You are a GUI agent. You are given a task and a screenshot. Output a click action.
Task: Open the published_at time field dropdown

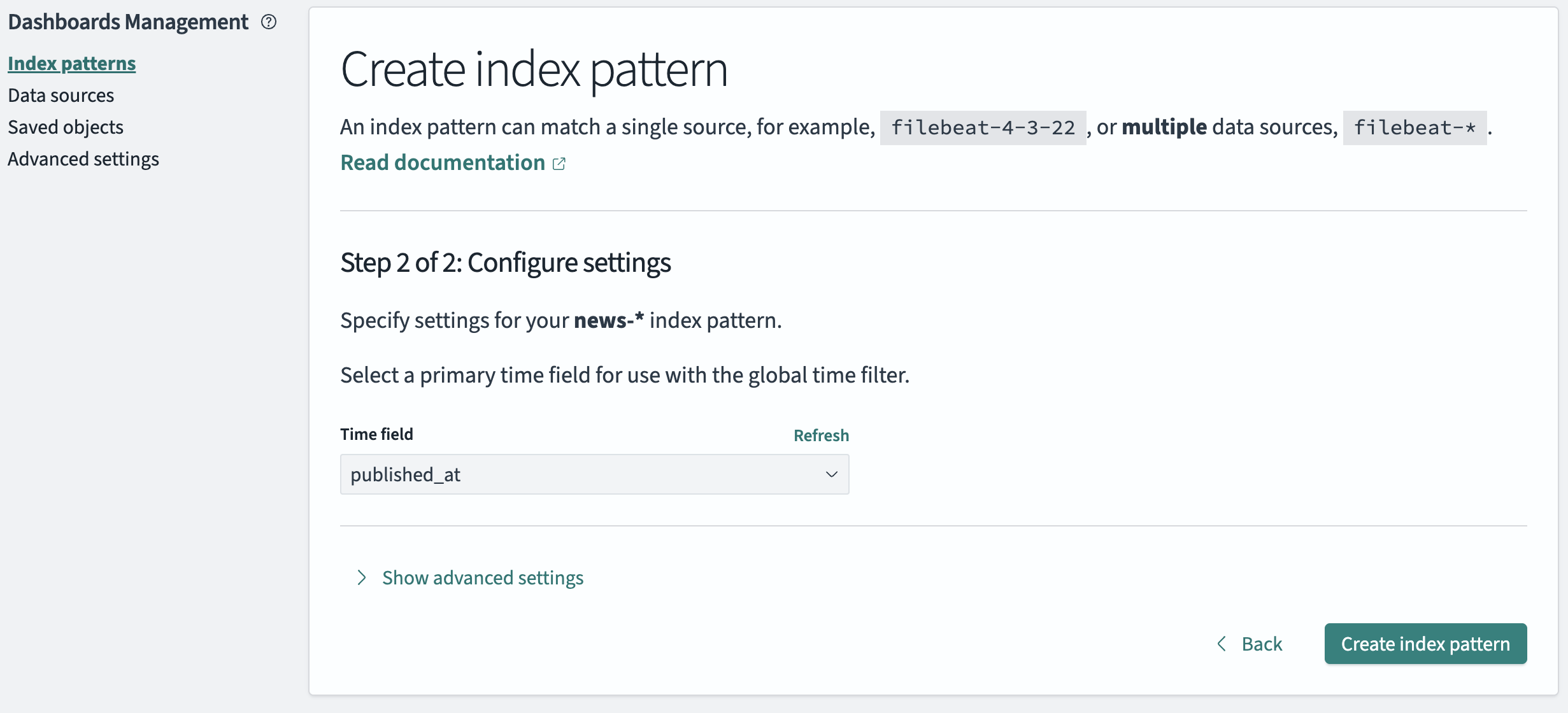pyautogui.click(x=594, y=474)
